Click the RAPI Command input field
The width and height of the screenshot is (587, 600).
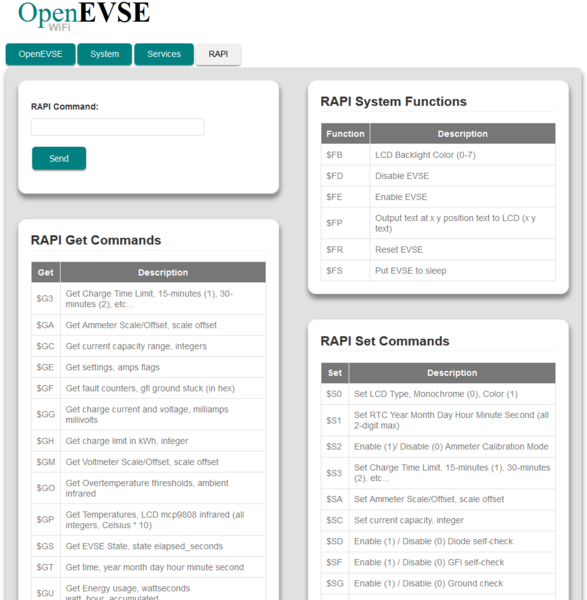pos(117,127)
